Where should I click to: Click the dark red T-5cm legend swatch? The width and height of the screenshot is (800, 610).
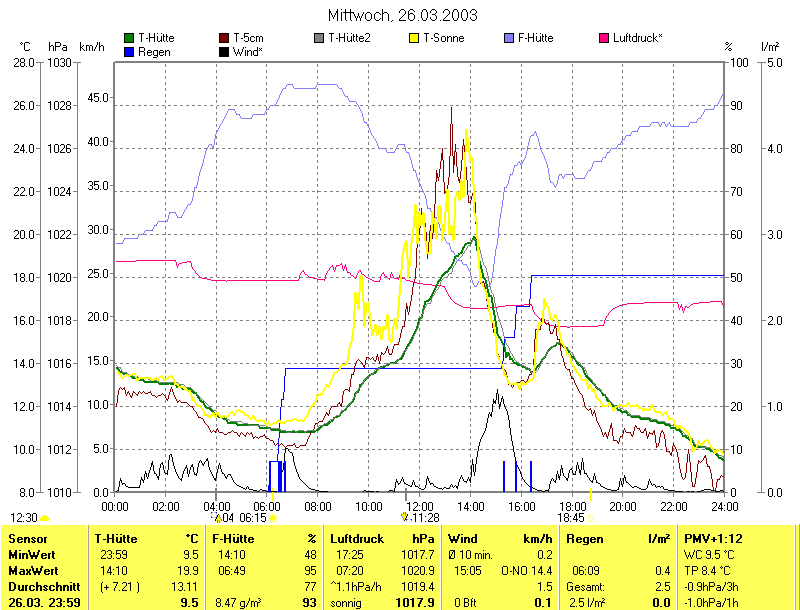[223, 38]
